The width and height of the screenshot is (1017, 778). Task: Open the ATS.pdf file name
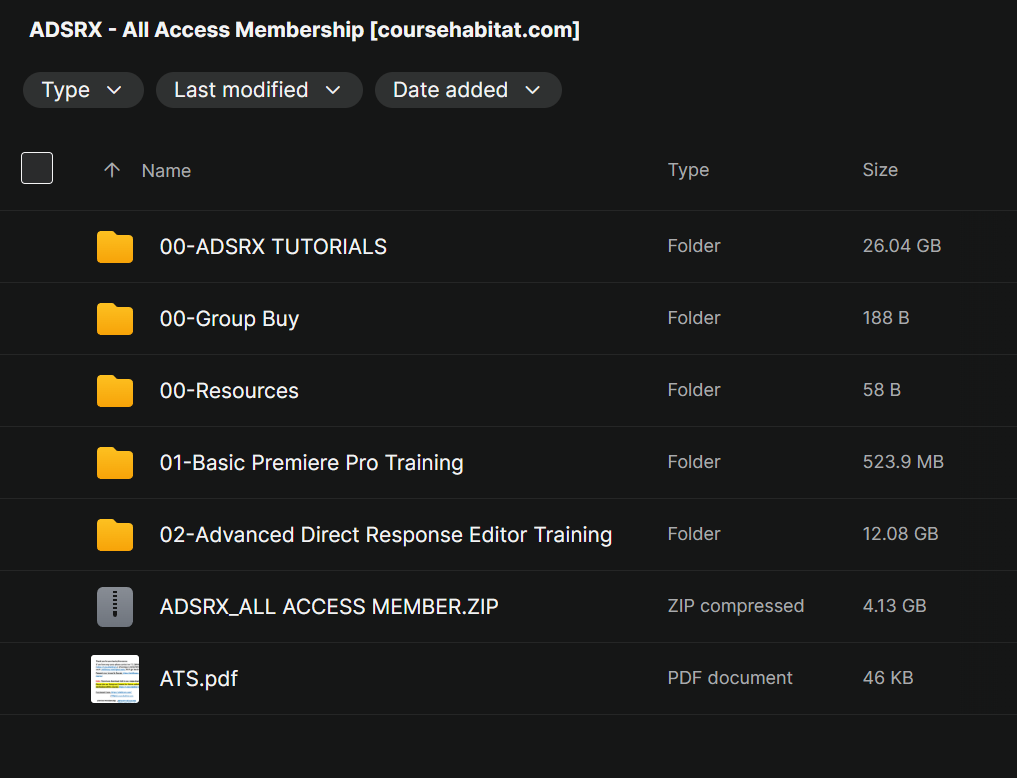tap(199, 679)
